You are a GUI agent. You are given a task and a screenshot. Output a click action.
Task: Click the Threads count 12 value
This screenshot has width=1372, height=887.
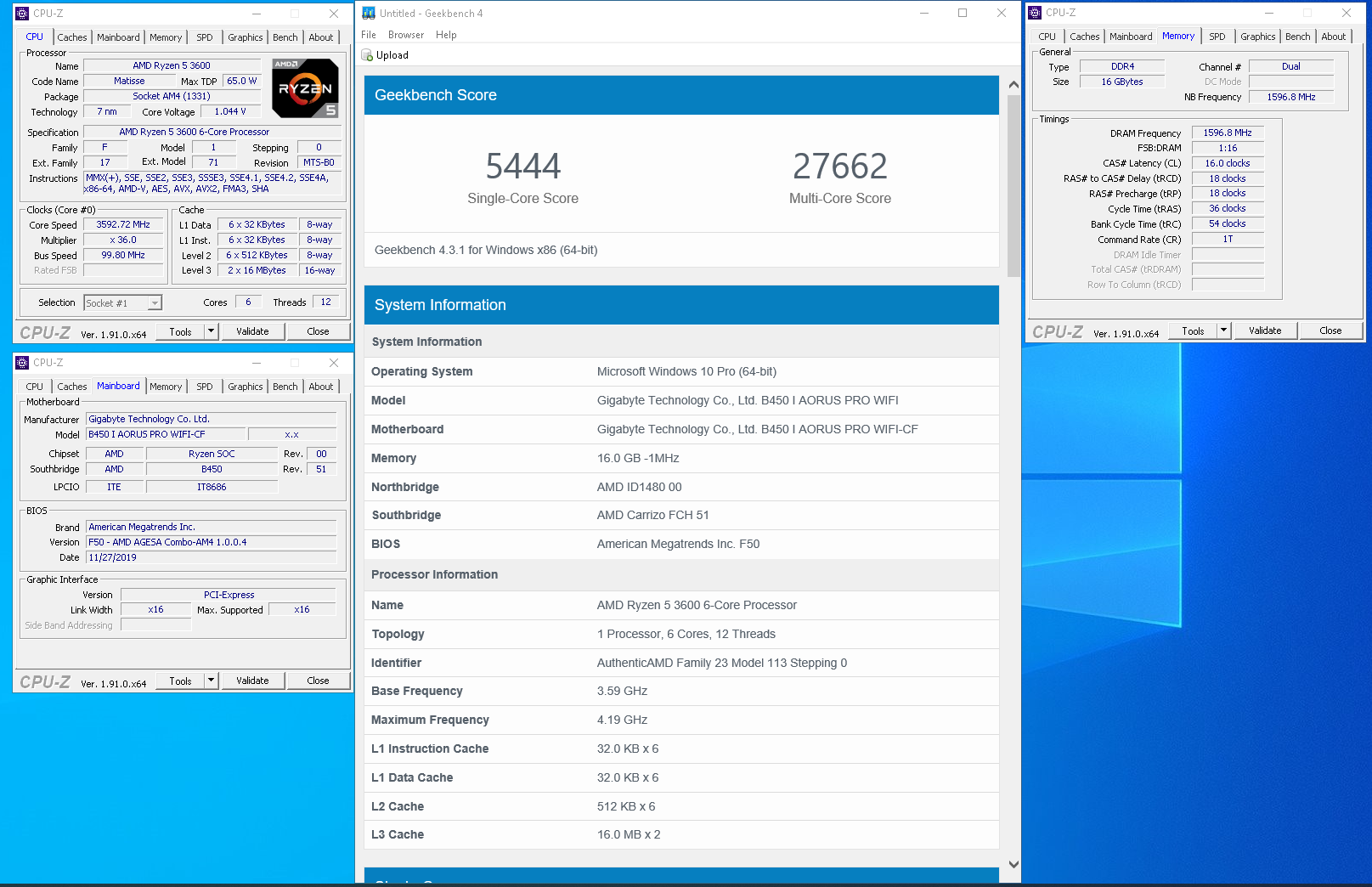tap(326, 302)
